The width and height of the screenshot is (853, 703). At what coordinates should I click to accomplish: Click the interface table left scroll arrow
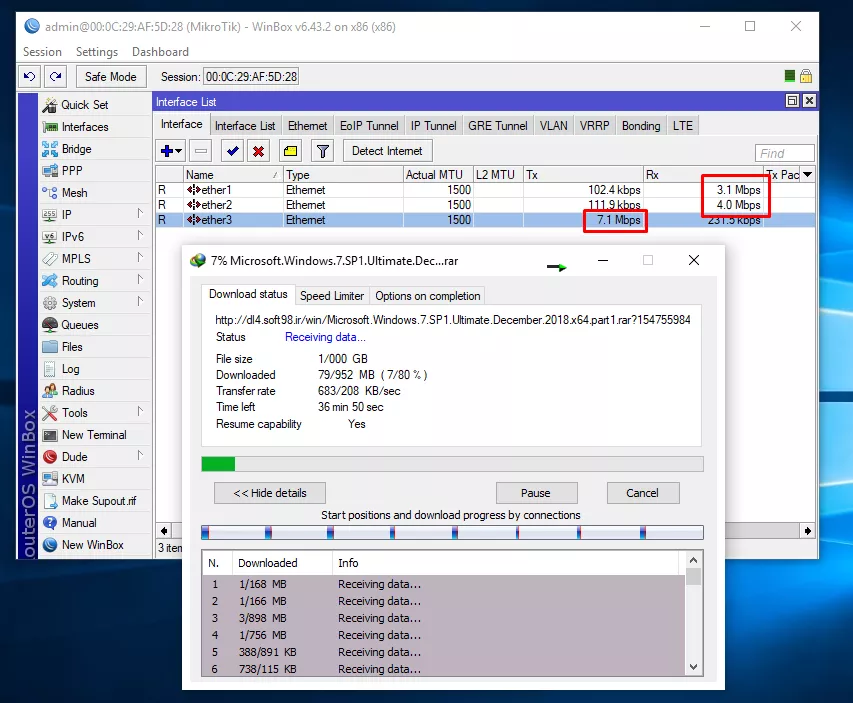[x=164, y=531]
